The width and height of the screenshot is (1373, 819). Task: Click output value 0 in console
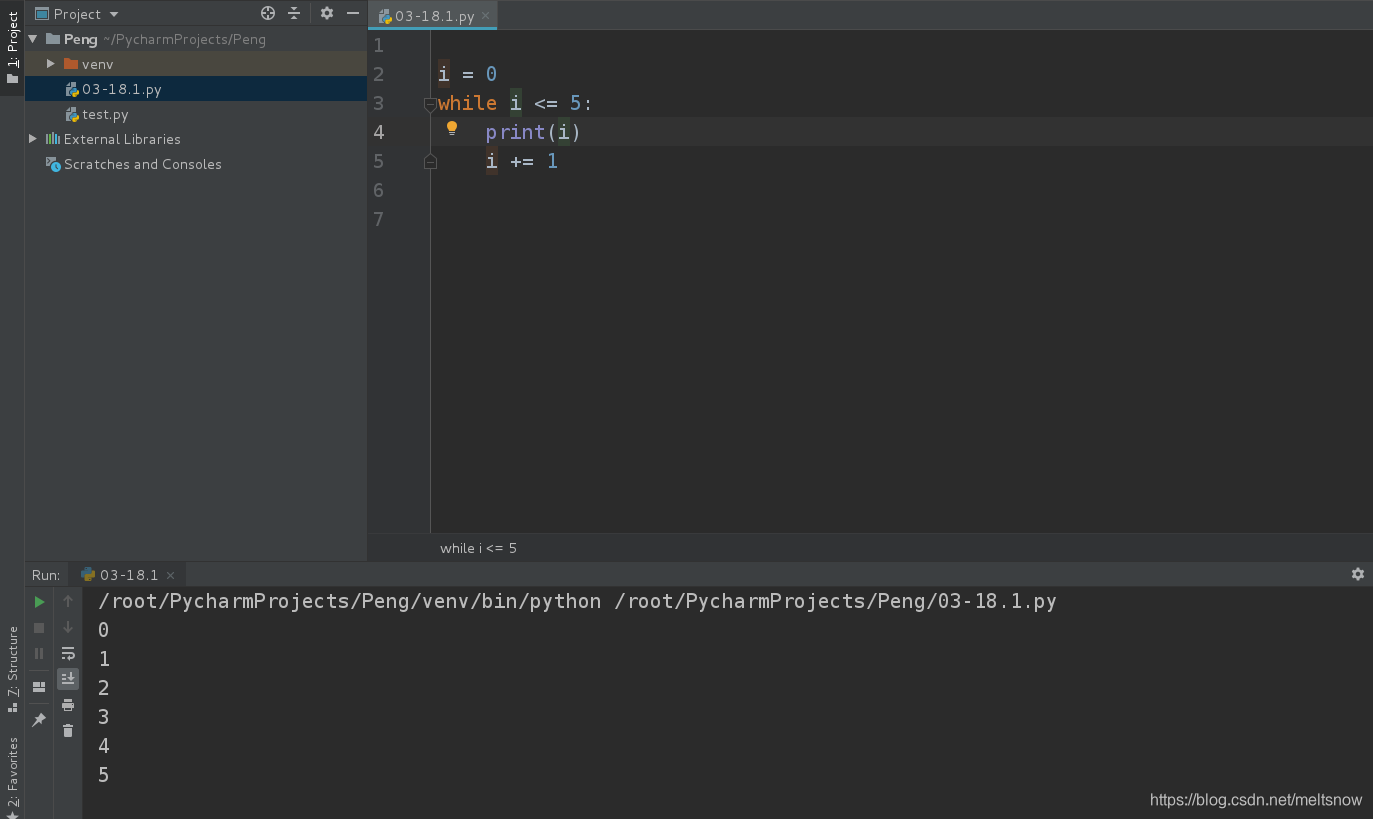[103, 630]
